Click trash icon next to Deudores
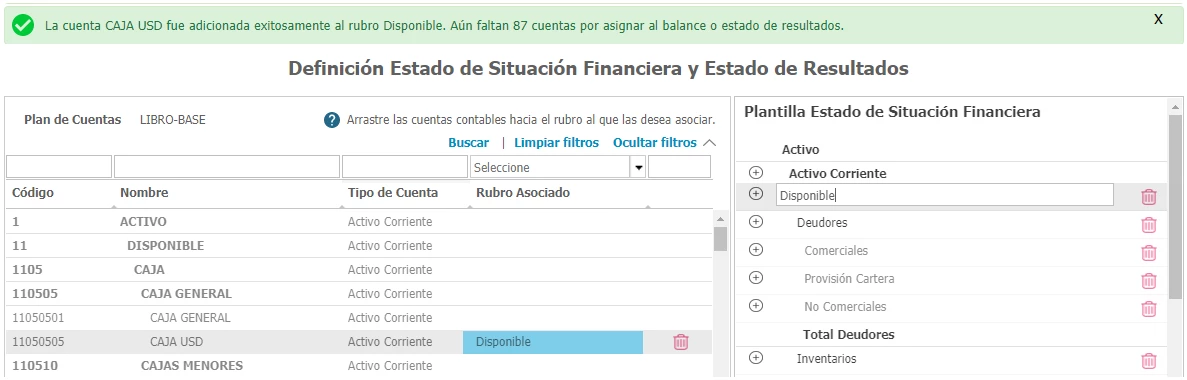 click(x=1148, y=224)
